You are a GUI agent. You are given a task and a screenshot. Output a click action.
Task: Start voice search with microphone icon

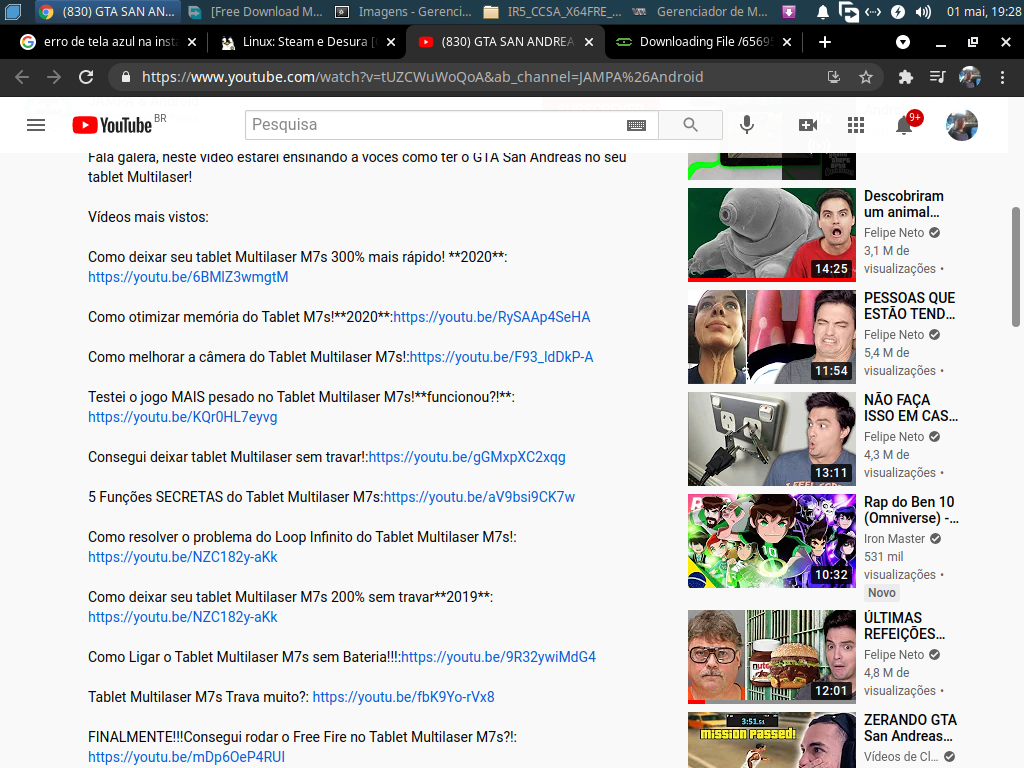[747, 125]
